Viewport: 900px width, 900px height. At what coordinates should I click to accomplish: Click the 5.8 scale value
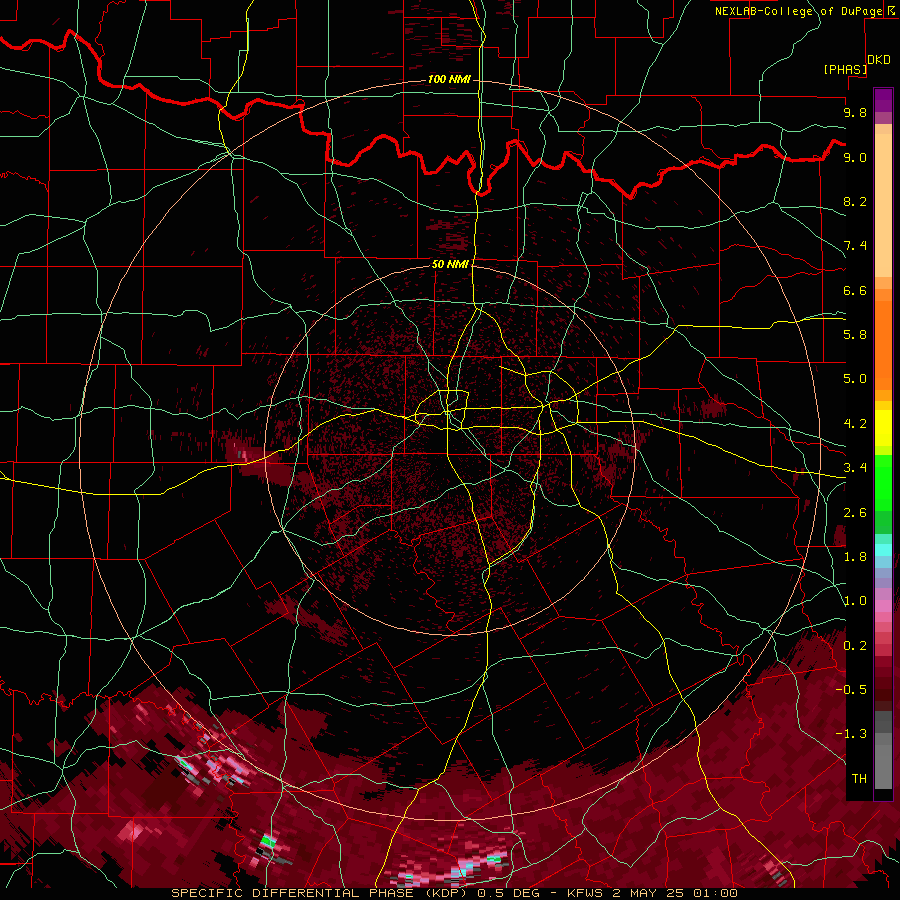[855, 334]
